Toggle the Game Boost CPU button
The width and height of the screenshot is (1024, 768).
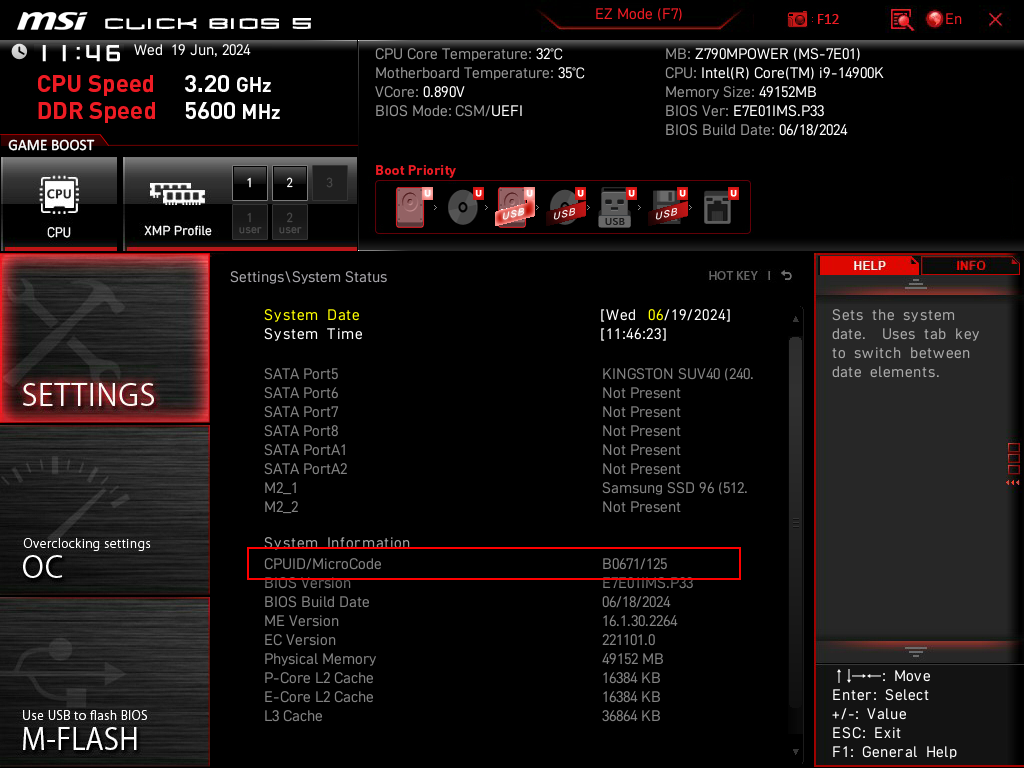click(59, 204)
